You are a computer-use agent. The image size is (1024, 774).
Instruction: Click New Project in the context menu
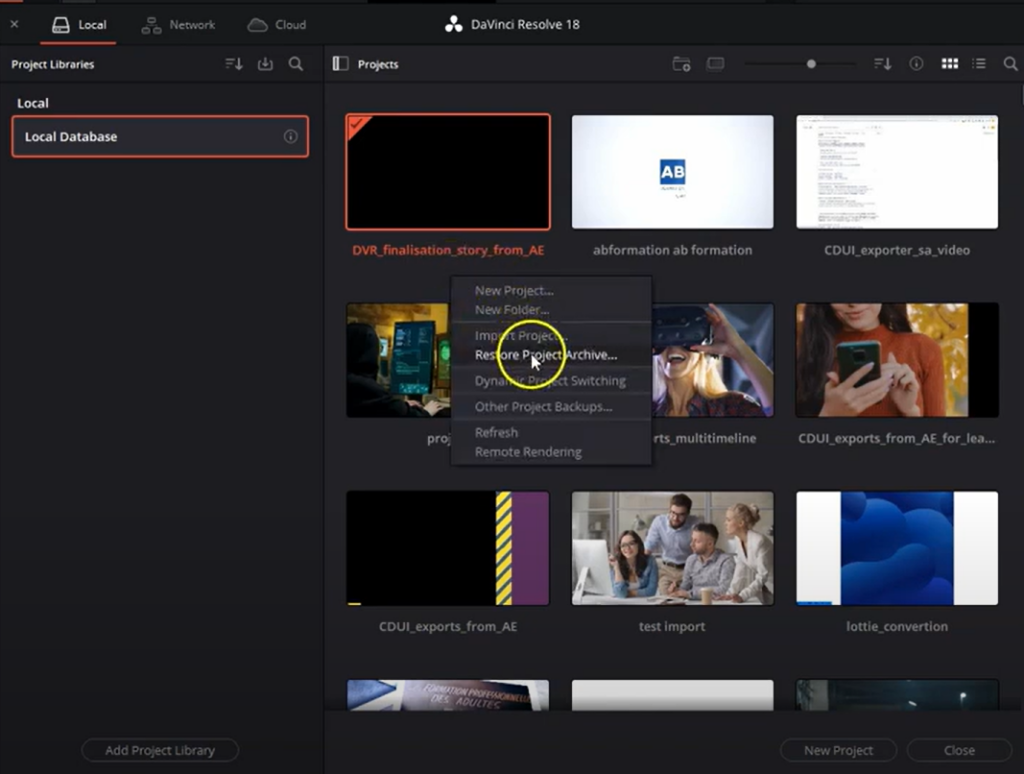(514, 291)
